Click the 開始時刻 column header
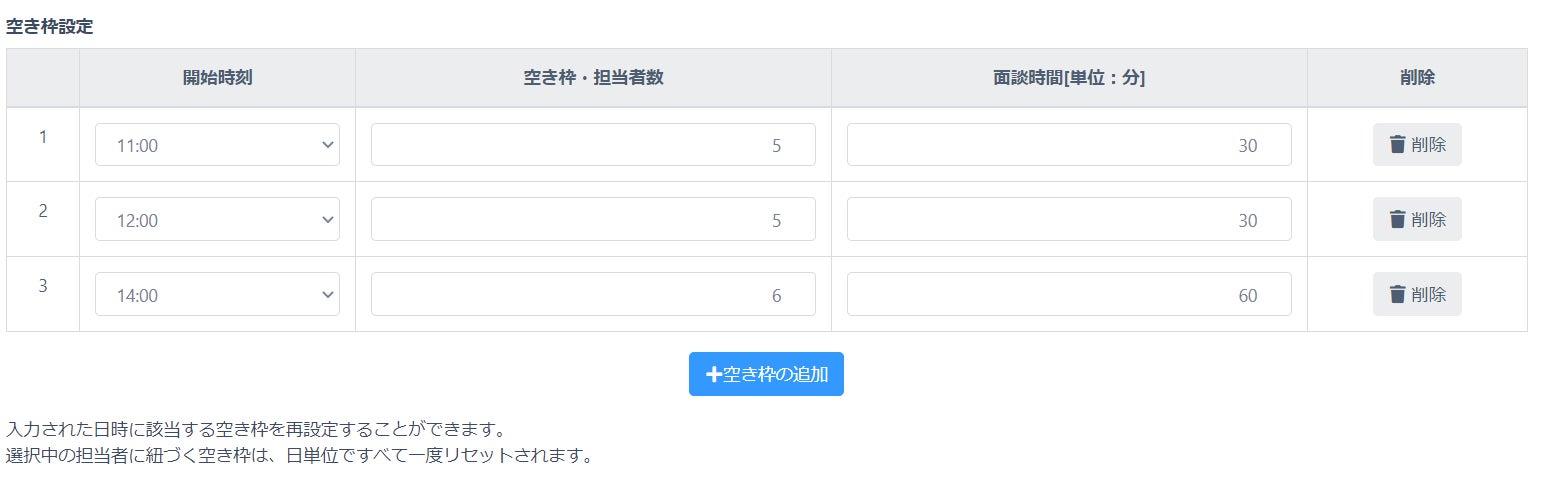Screen dimensions: 1547x479 [217, 78]
